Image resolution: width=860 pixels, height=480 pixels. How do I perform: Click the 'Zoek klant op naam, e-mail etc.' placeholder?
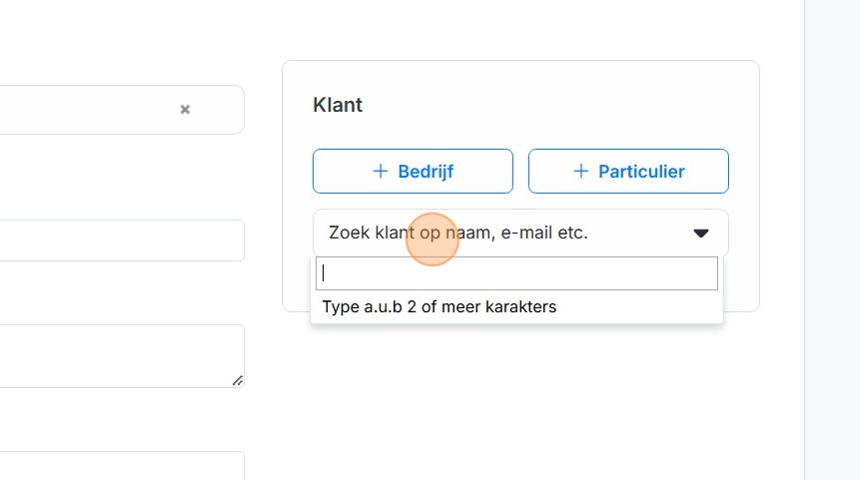coord(458,233)
